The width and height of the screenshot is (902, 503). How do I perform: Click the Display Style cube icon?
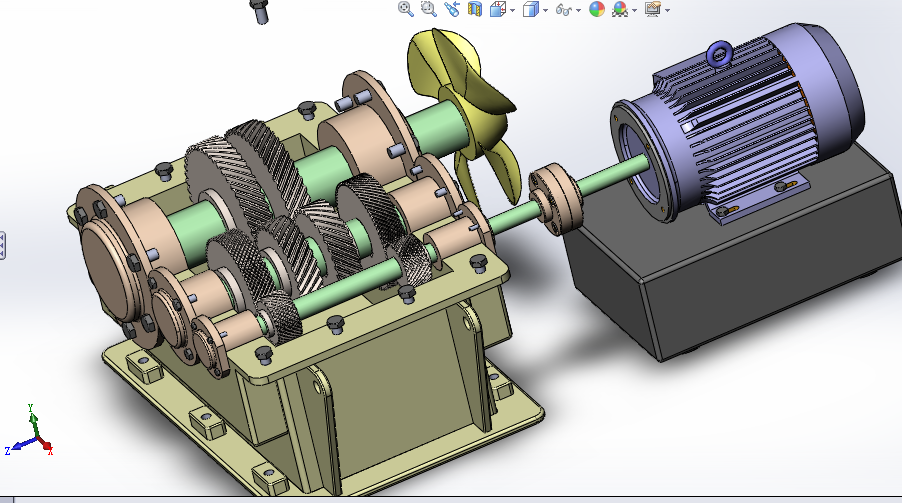[530, 9]
